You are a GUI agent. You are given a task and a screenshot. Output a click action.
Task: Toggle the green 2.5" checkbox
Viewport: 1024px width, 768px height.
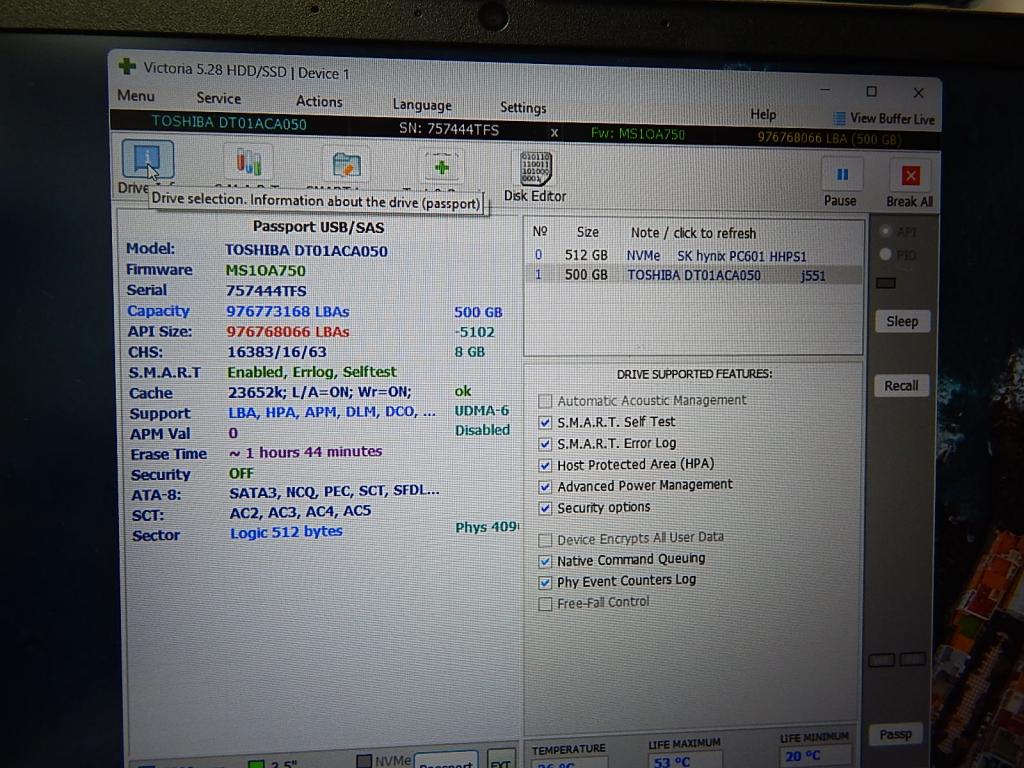pyautogui.click(x=257, y=763)
